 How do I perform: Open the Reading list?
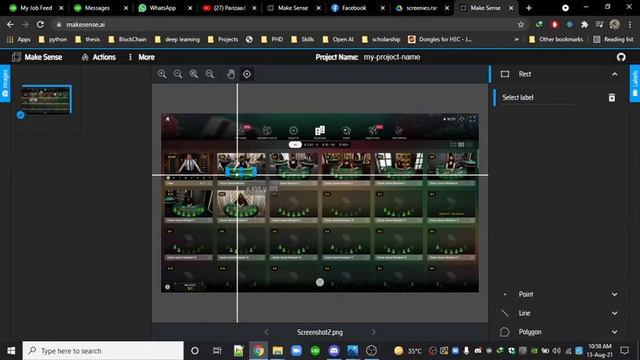613,39
